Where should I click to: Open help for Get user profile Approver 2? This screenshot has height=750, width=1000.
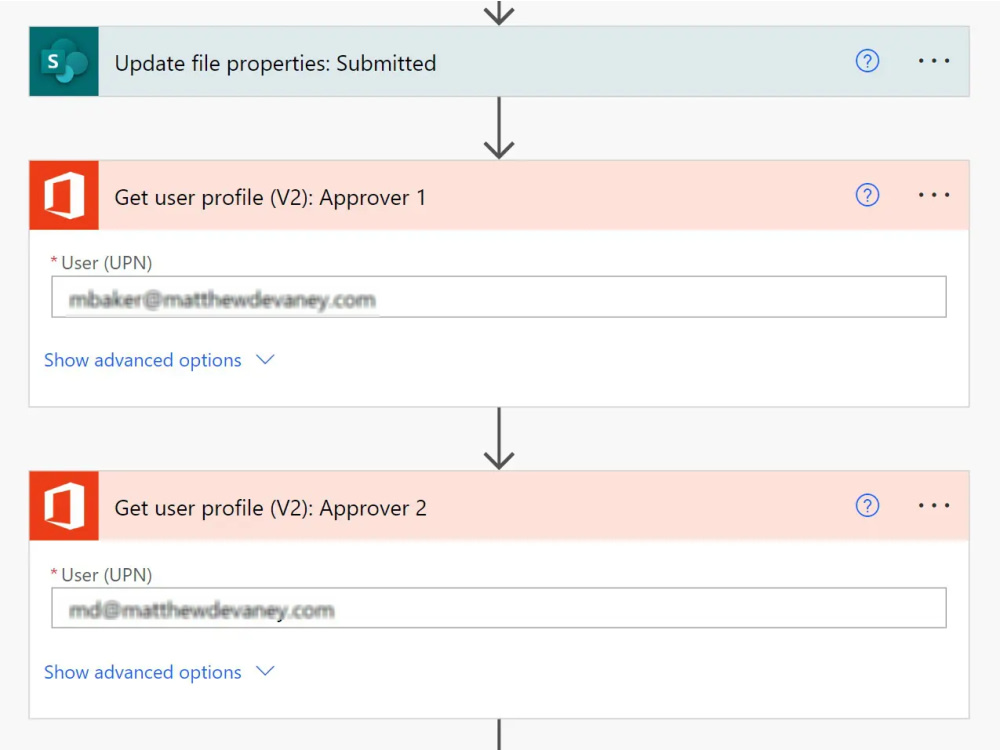coord(867,506)
